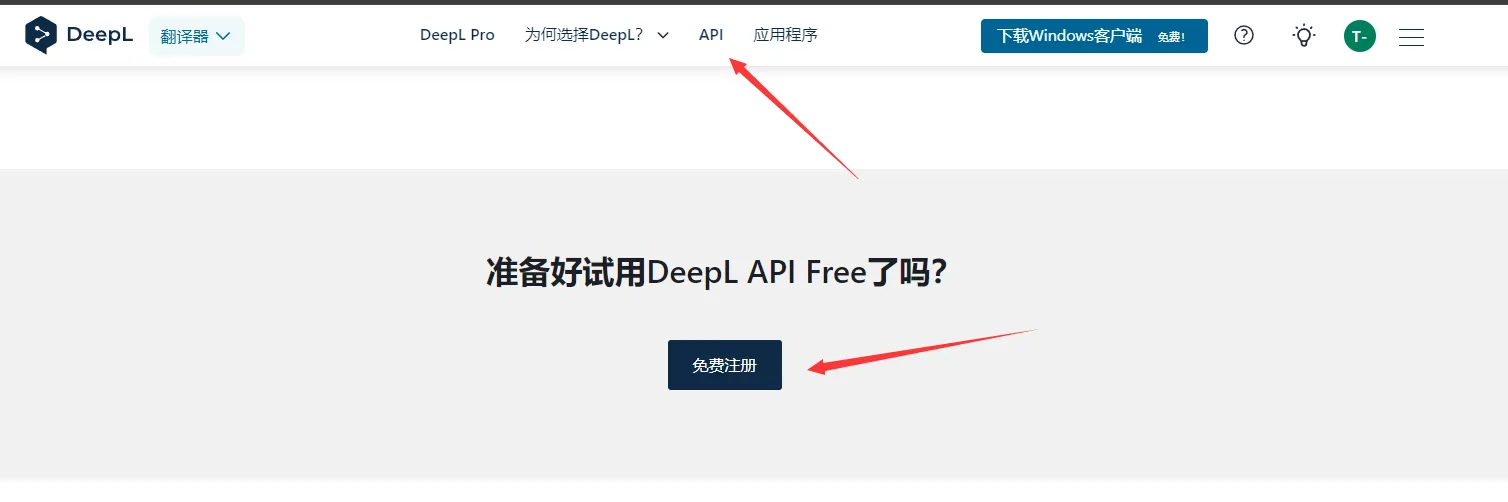Open the hamburger menu icon
Image resolution: width=1508 pixels, height=502 pixels.
point(1411,37)
